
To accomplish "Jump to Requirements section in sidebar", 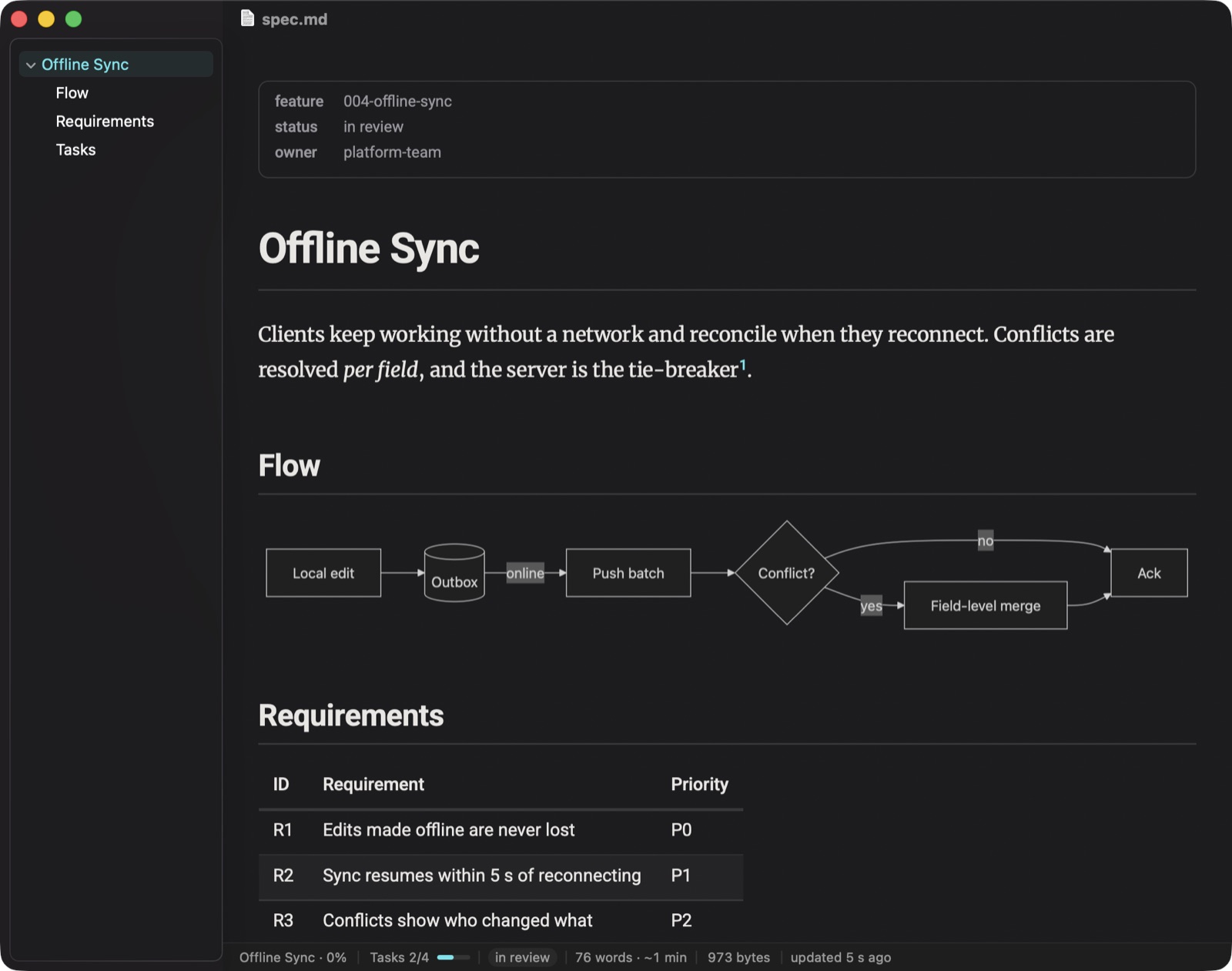I will 105,122.
